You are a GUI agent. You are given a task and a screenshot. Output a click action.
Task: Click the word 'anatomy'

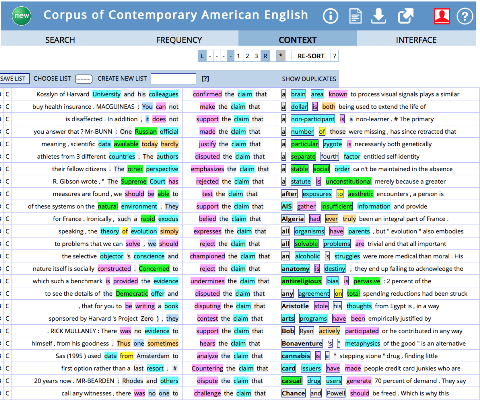296,268
